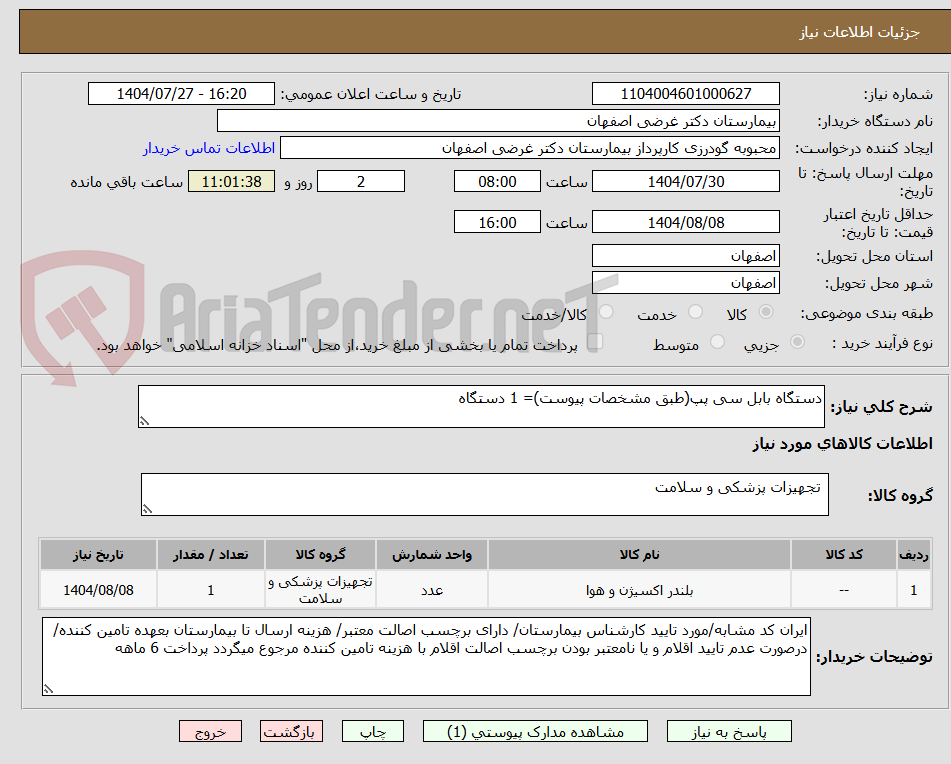The height and width of the screenshot is (764, 951).
Task: Select the خدمت radio option
Action: pyautogui.click(x=697, y=312)
